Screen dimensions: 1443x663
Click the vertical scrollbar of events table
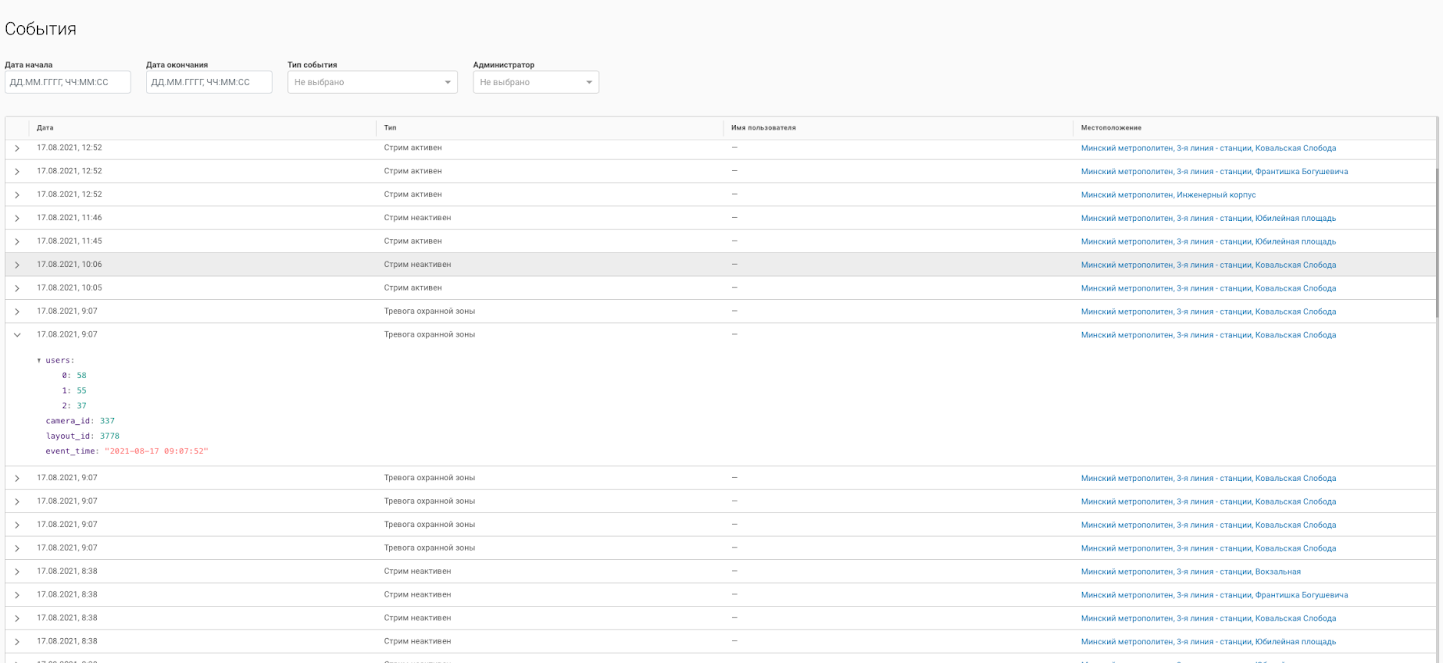click(x=1438, y=240)
